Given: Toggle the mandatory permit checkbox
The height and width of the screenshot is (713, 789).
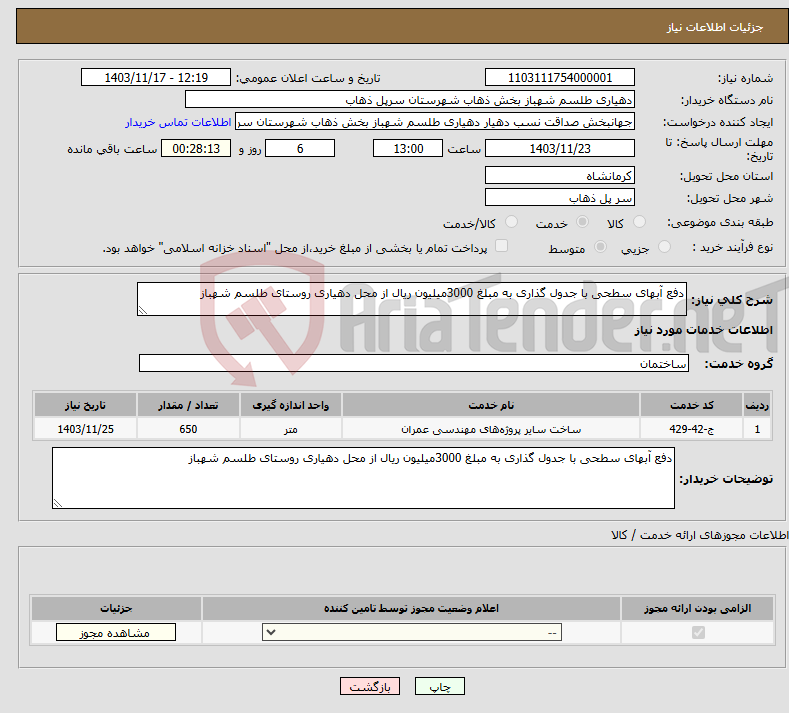Looking at the screenshot, I should (x=698, y=632).
